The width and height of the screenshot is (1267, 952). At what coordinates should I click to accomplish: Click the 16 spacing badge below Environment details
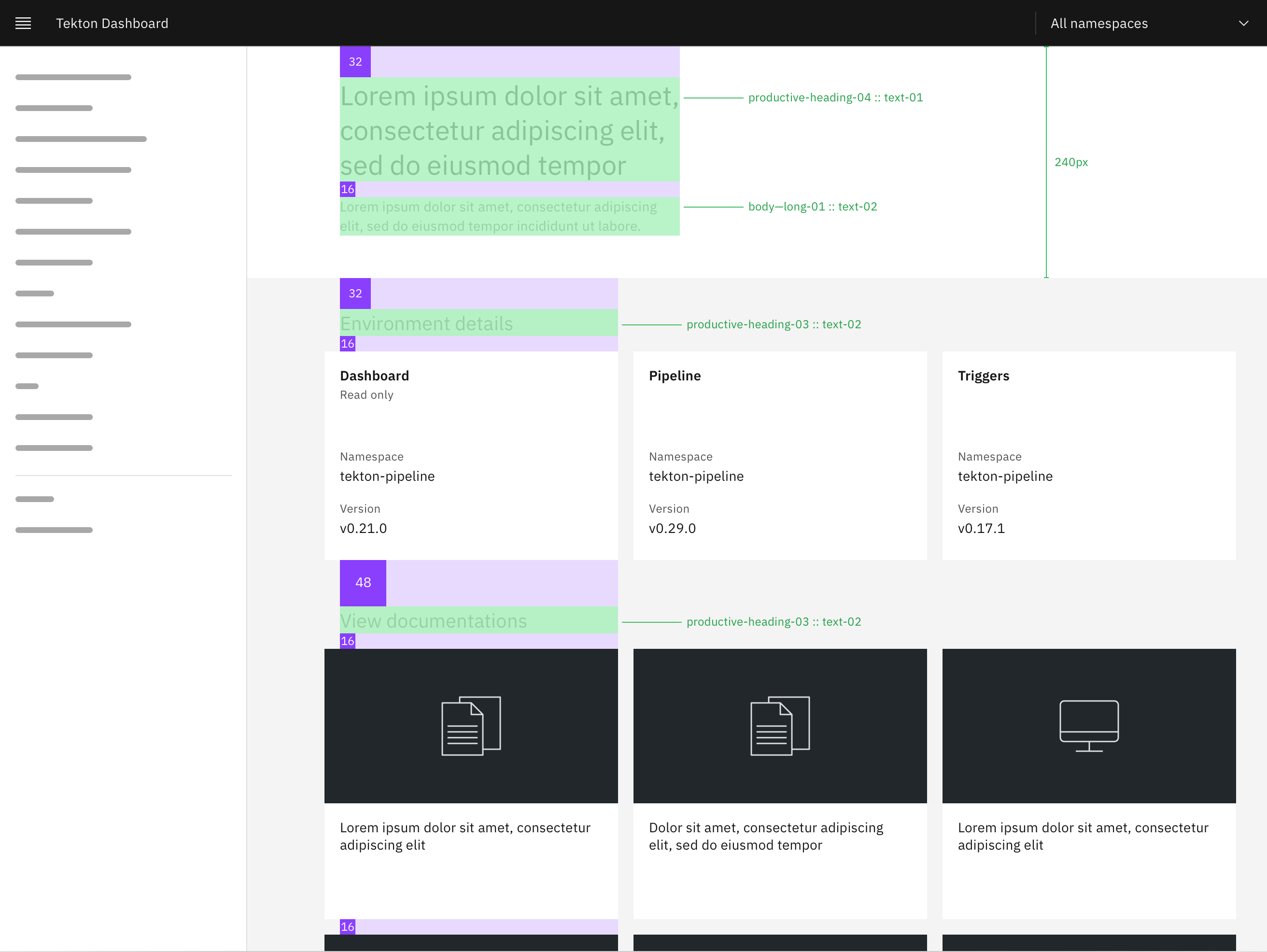[347, 343]
